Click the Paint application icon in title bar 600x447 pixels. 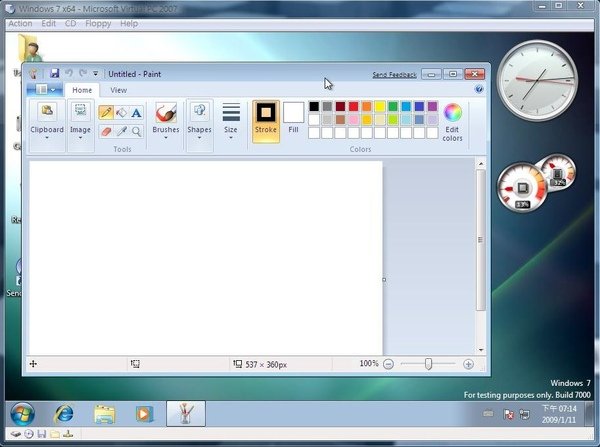click(x=33, y=73)
